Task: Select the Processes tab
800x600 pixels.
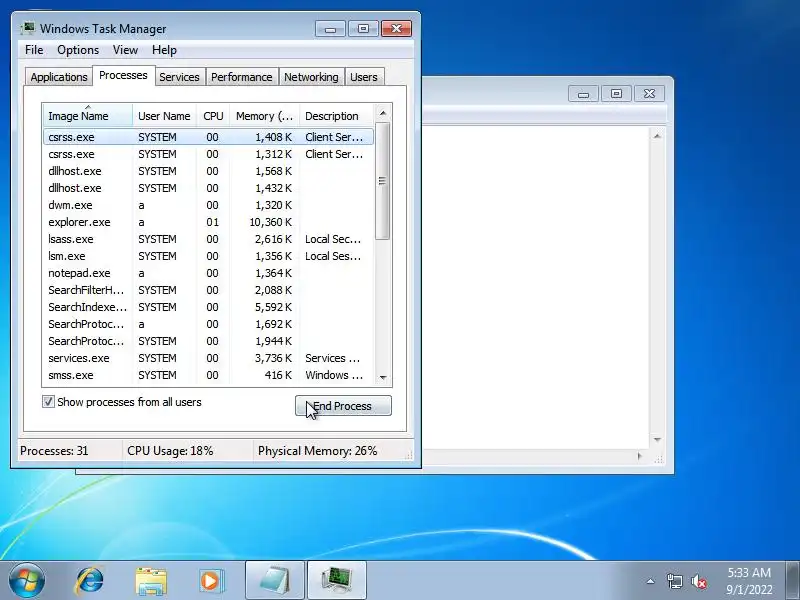Action: coord(123,76)
